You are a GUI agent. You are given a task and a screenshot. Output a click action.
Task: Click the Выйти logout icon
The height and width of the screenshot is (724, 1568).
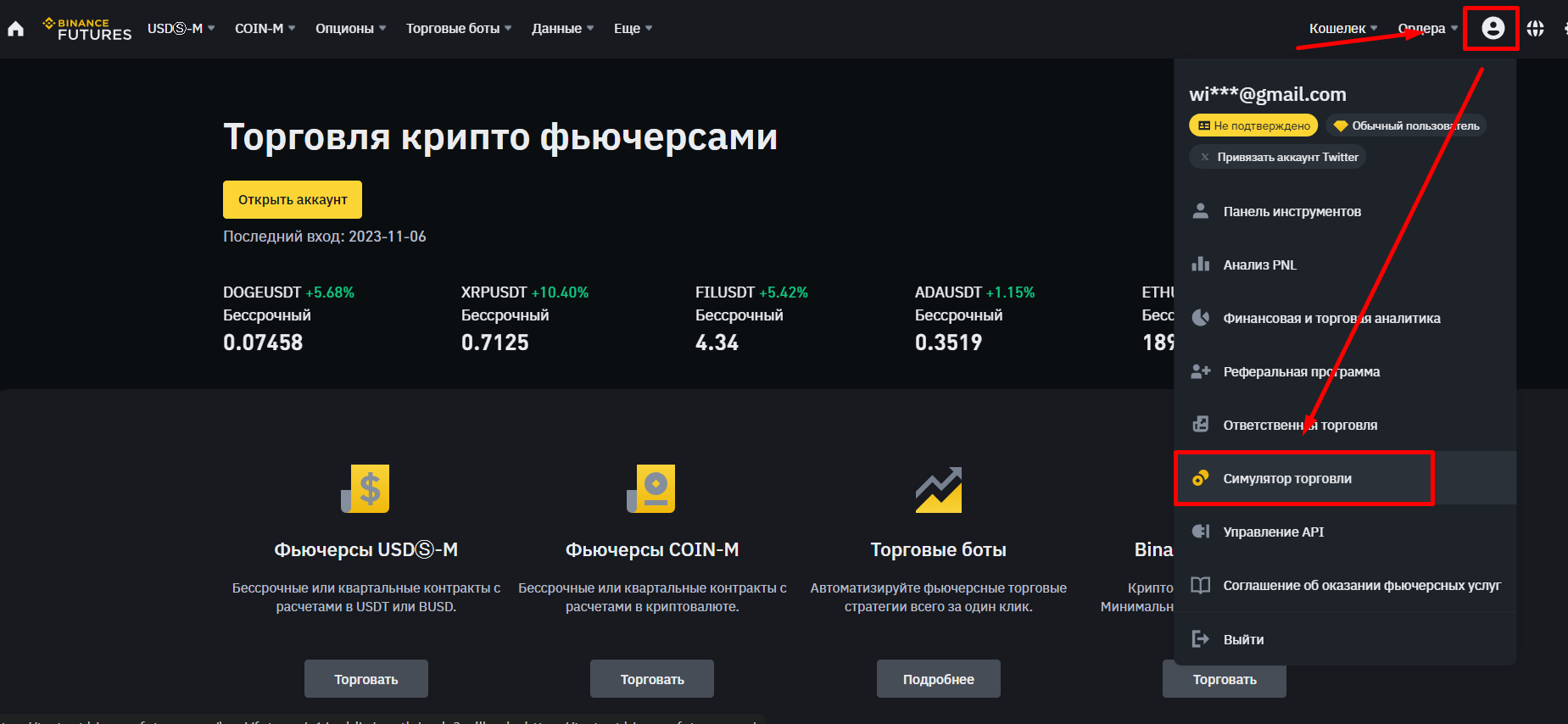[1200, 639]
